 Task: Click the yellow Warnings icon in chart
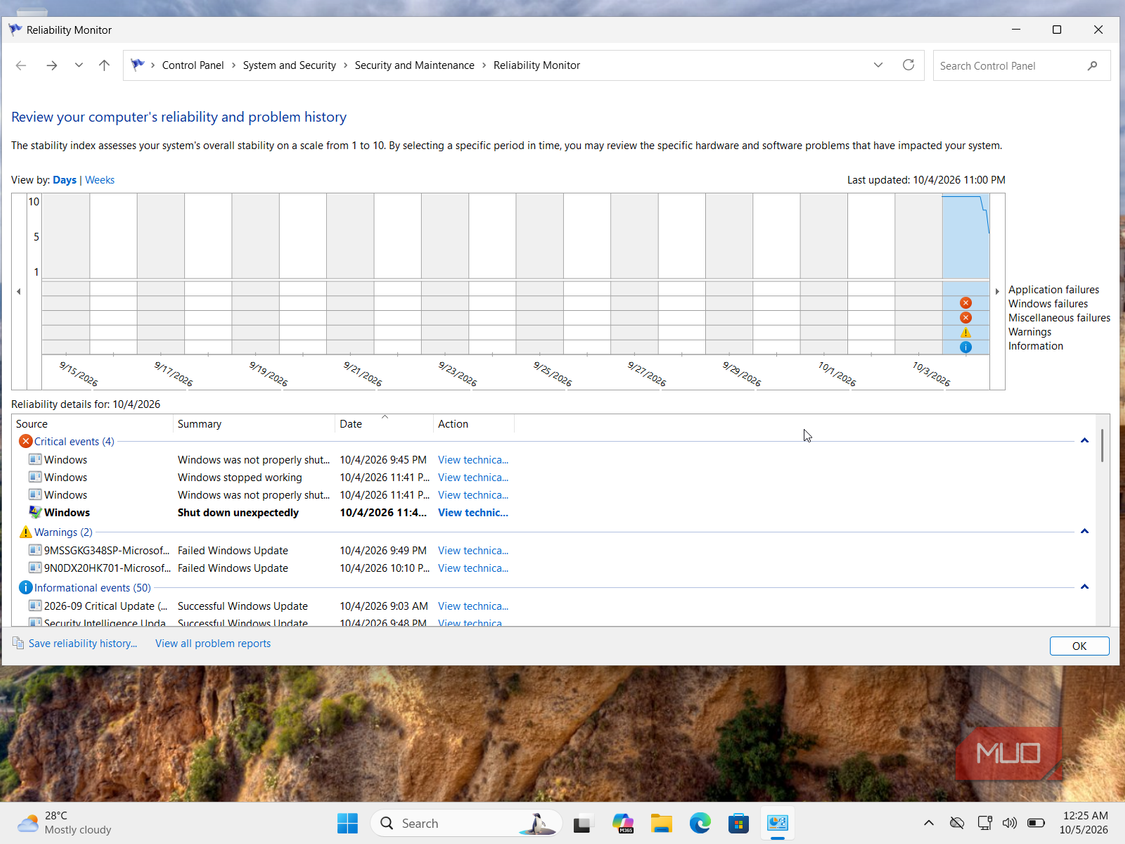[x=966, y=332]
